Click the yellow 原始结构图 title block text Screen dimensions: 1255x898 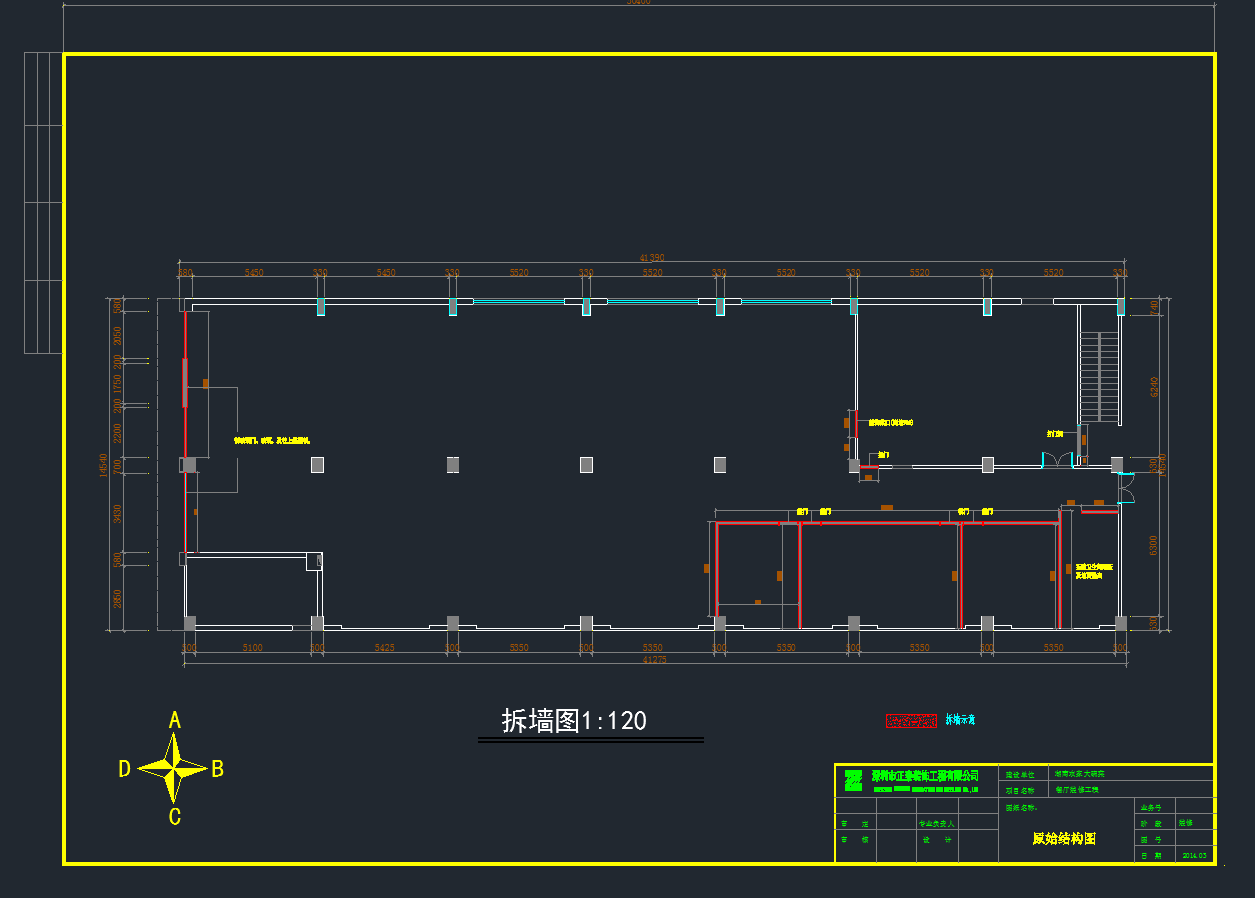tap(1064, 839)
